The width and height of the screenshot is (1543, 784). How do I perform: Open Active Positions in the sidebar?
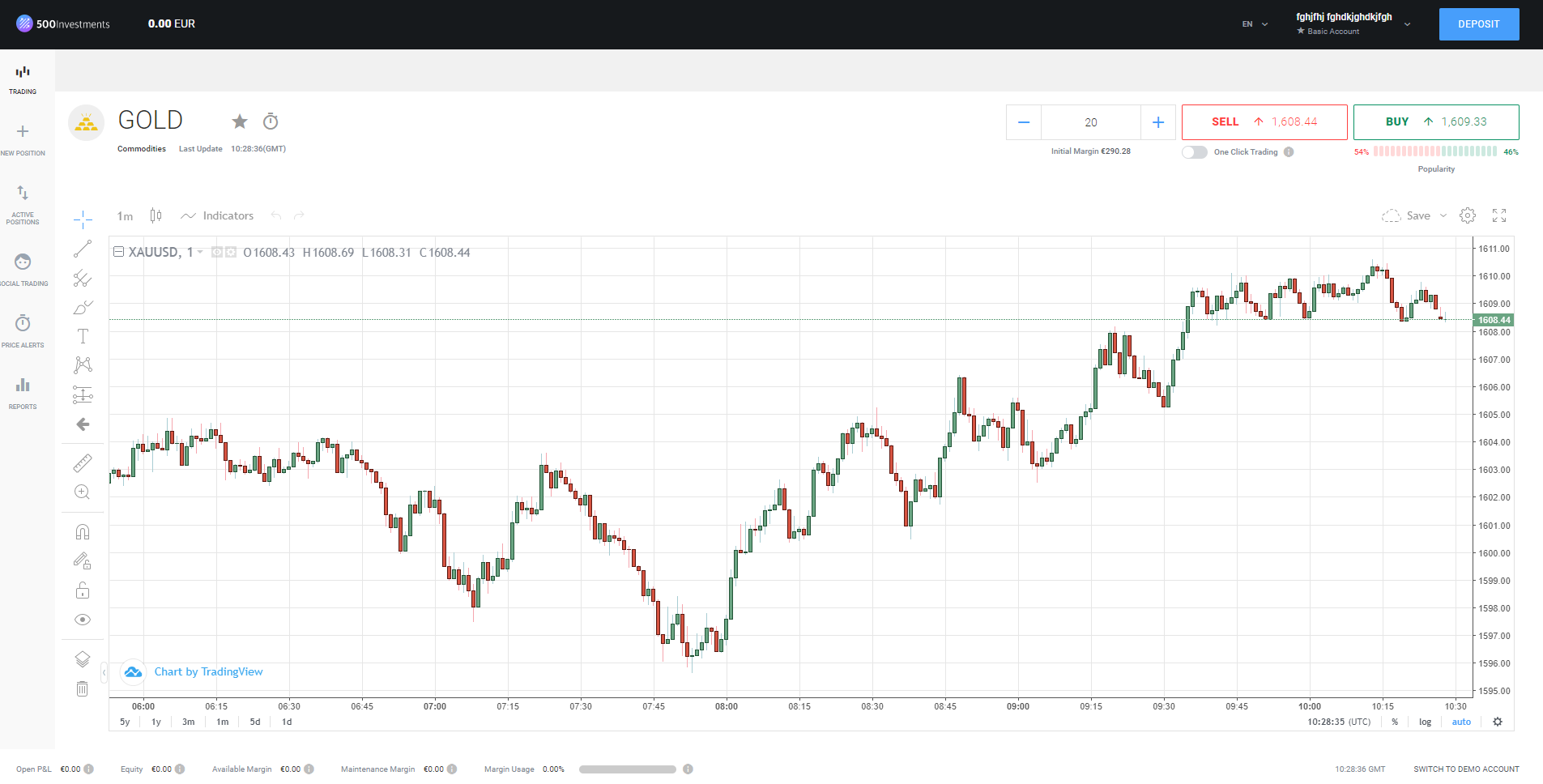pos(23,205)
